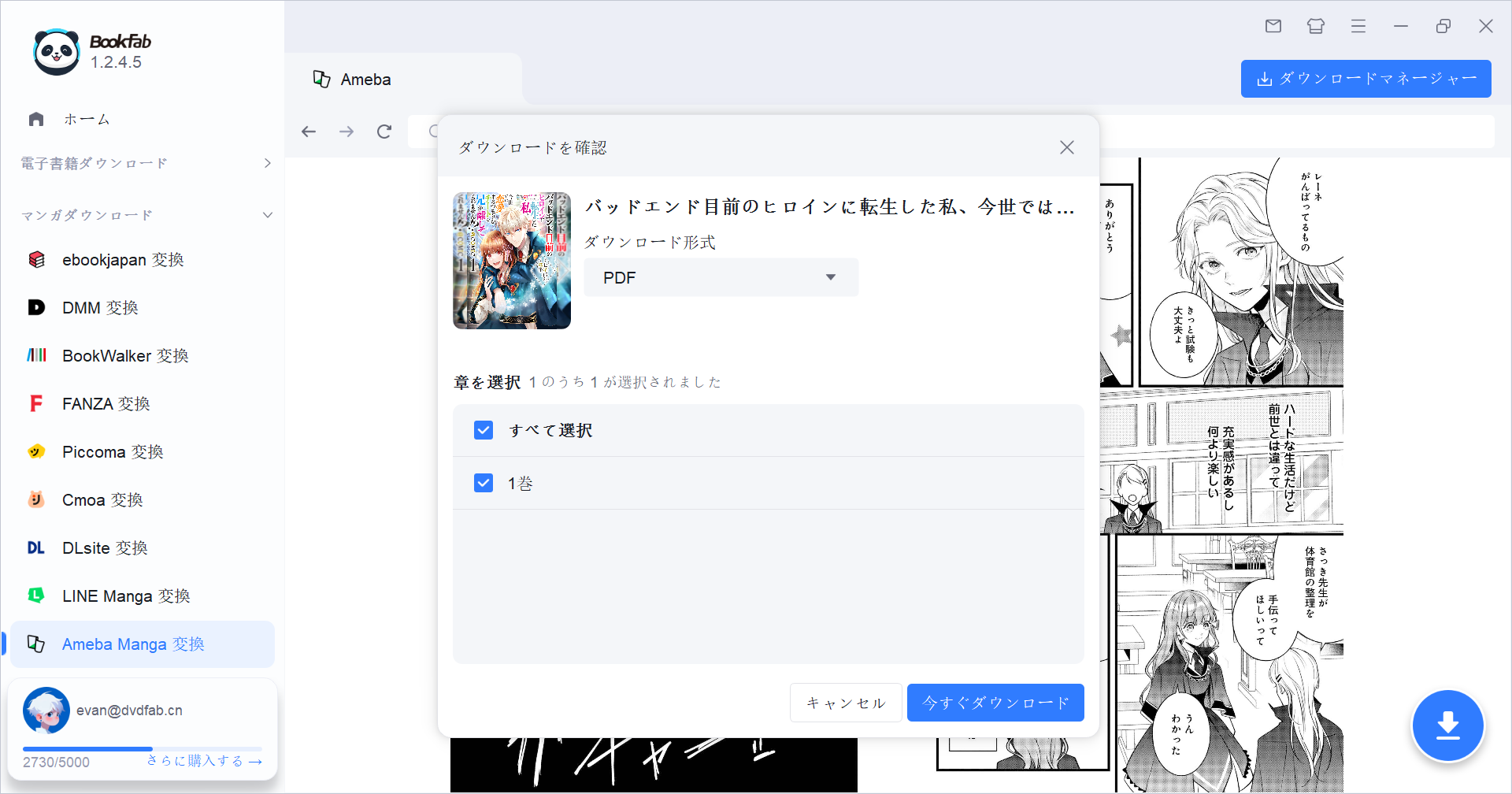Open the hamburger menu icon
This screenshot has height=794, width=1512.
coord(1358,26)
